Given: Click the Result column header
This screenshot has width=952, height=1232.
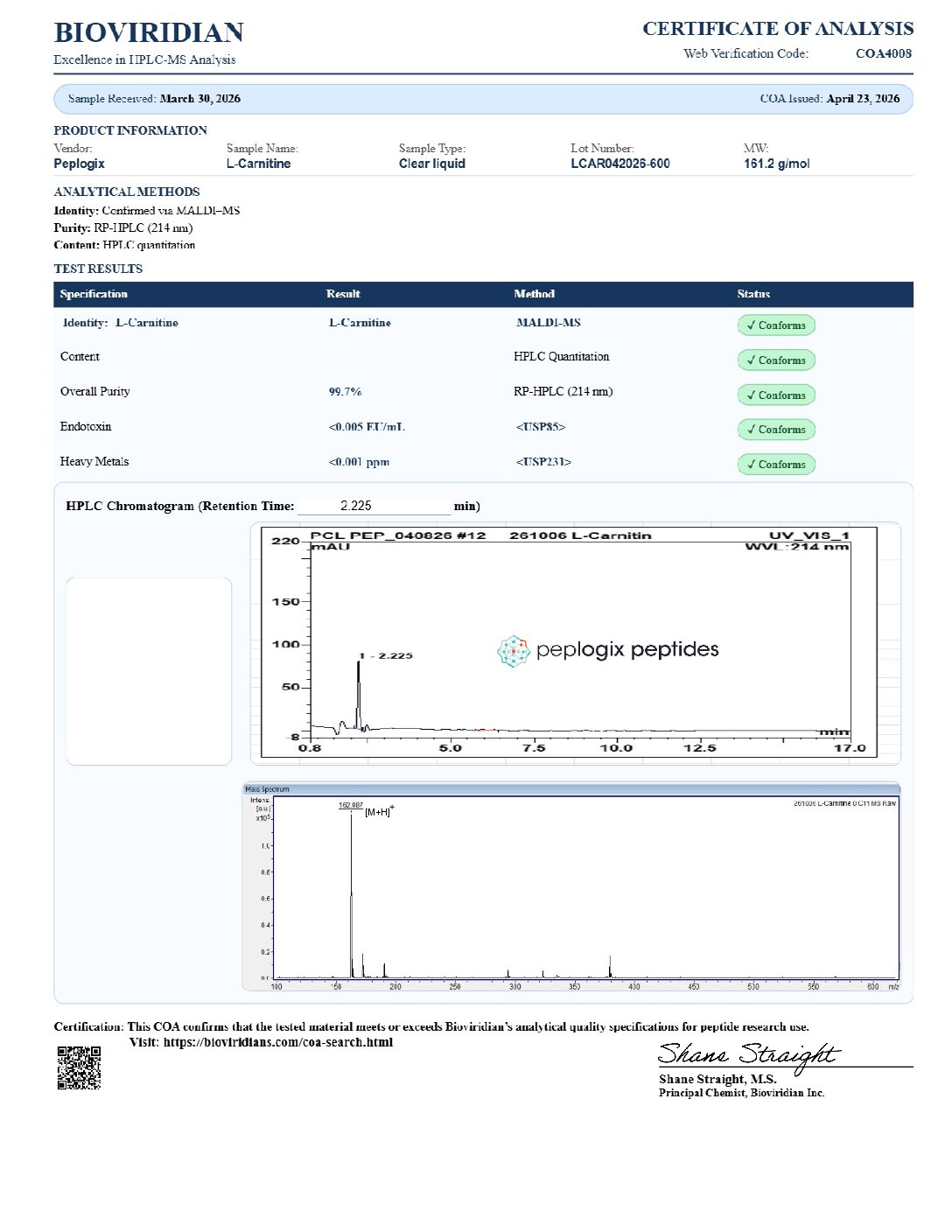Looking at the screenshot, I should click(x=343, y=294).
